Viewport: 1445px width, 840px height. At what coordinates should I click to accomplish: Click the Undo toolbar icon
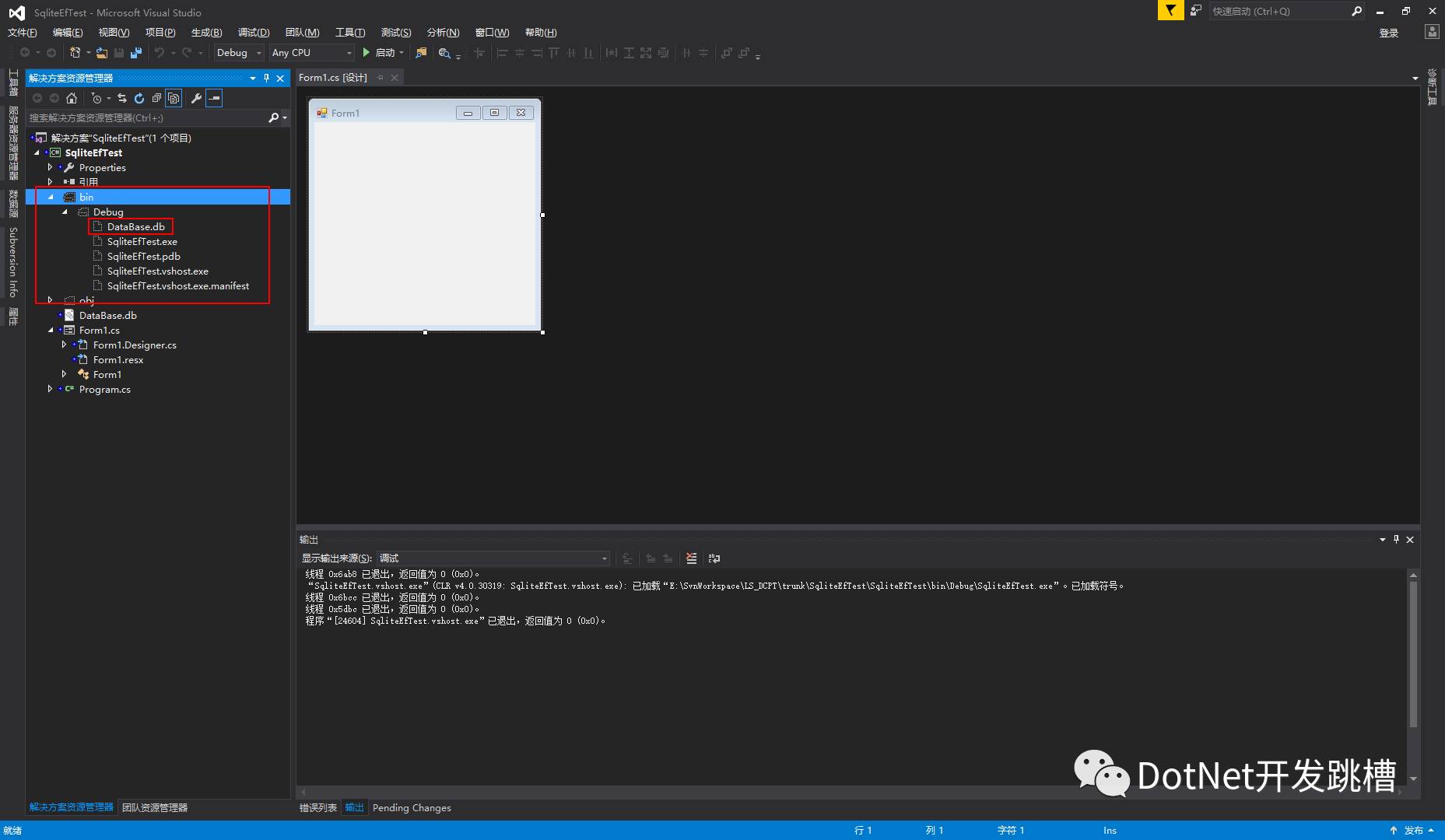(160, 53)
